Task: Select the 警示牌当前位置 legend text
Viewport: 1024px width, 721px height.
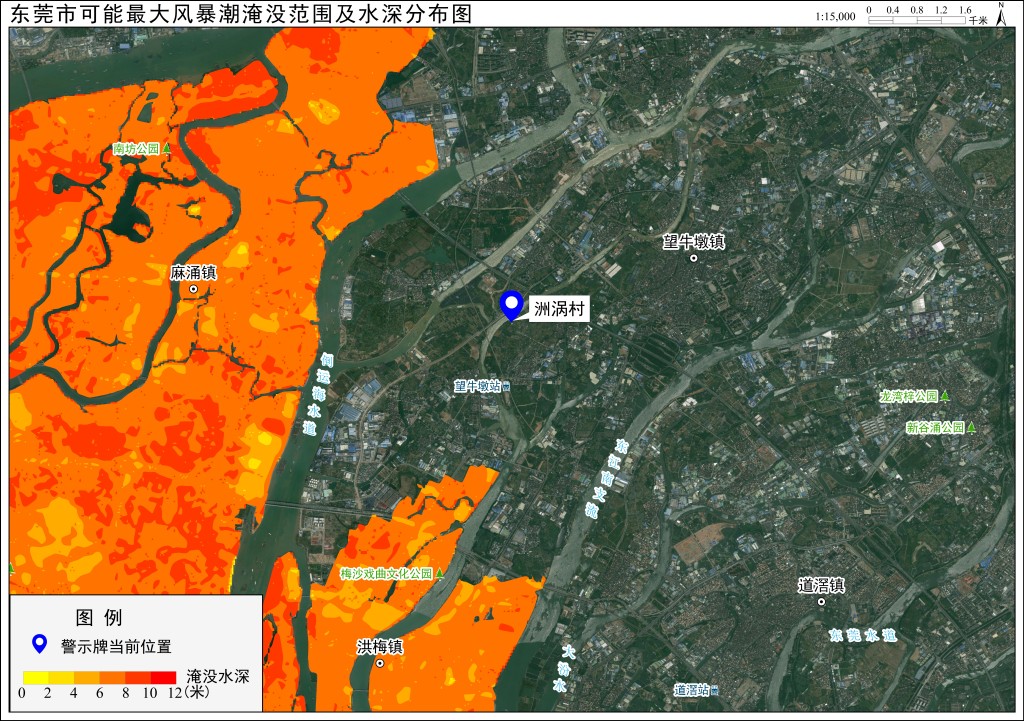Action: [116, 647]
